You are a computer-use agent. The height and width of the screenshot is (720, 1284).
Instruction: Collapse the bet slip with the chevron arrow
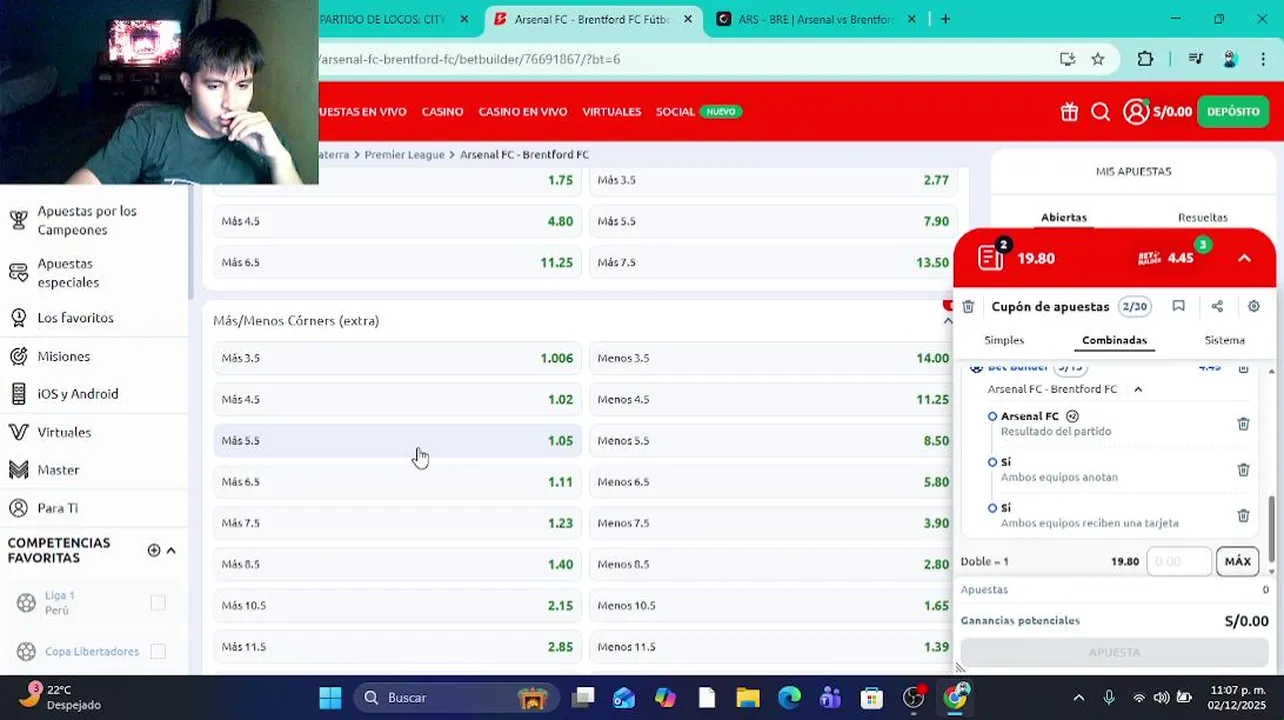[1244, 258]
